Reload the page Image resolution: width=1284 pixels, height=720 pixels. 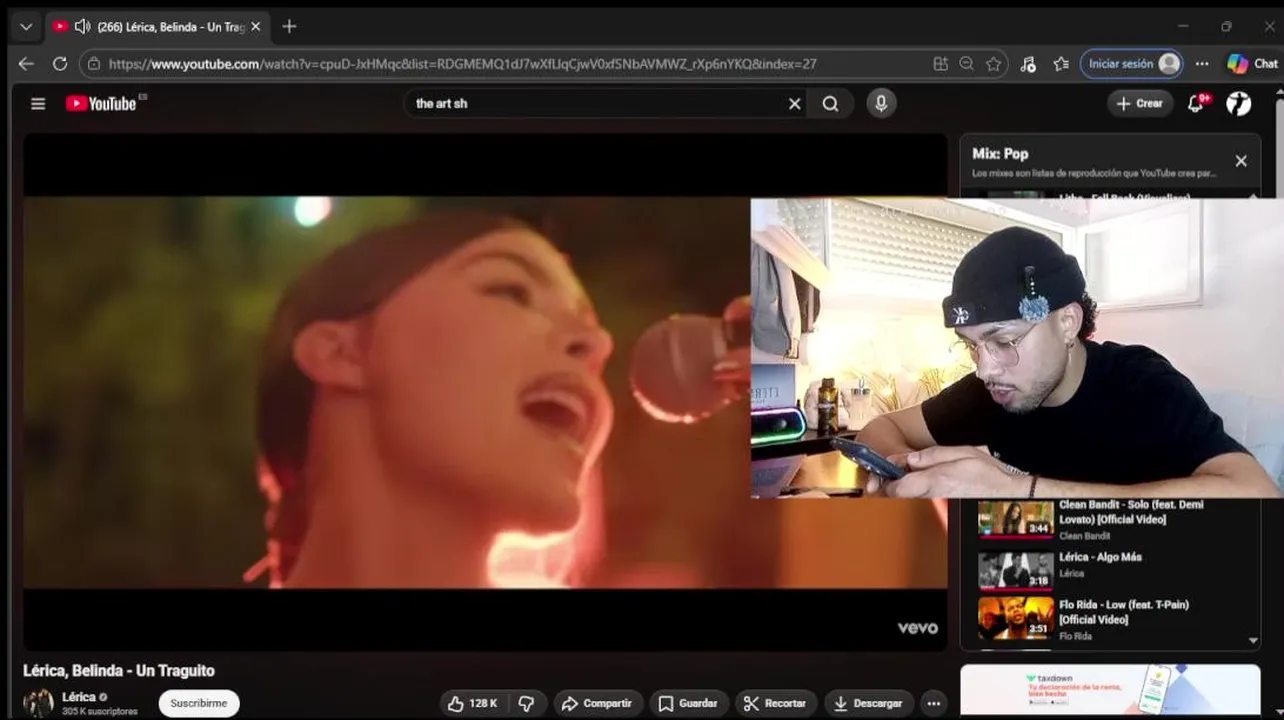[60, 63]
